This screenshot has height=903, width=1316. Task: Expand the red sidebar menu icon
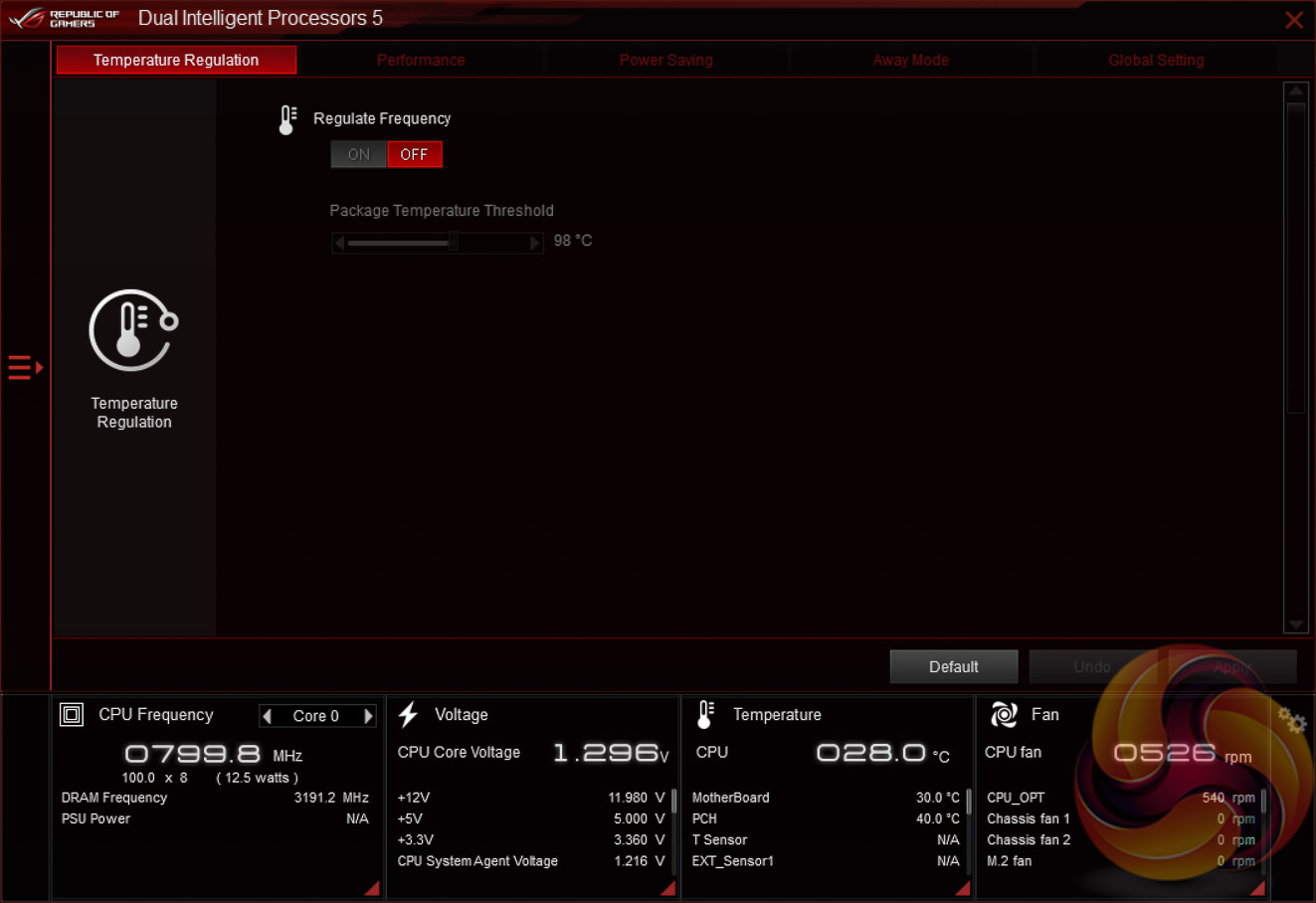(26, 368)
